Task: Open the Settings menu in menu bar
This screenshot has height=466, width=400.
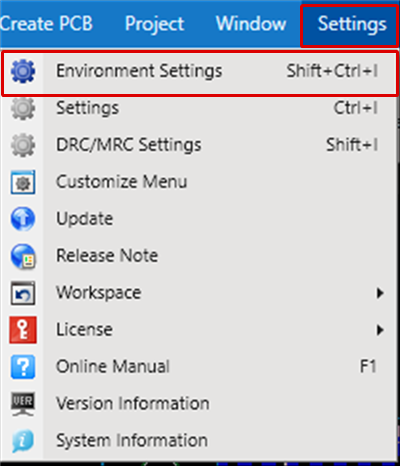Action: tap(349, 24)
